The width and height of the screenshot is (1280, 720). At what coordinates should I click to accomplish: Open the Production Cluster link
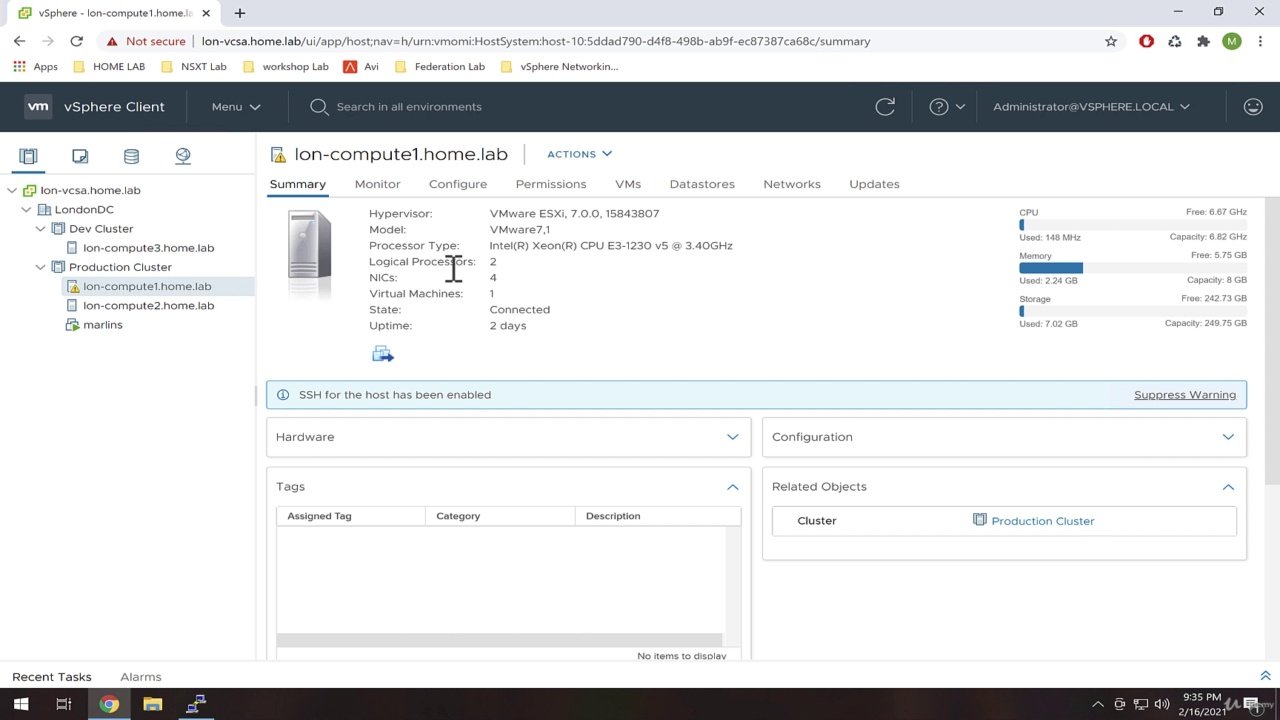(x=1043, y=521)
